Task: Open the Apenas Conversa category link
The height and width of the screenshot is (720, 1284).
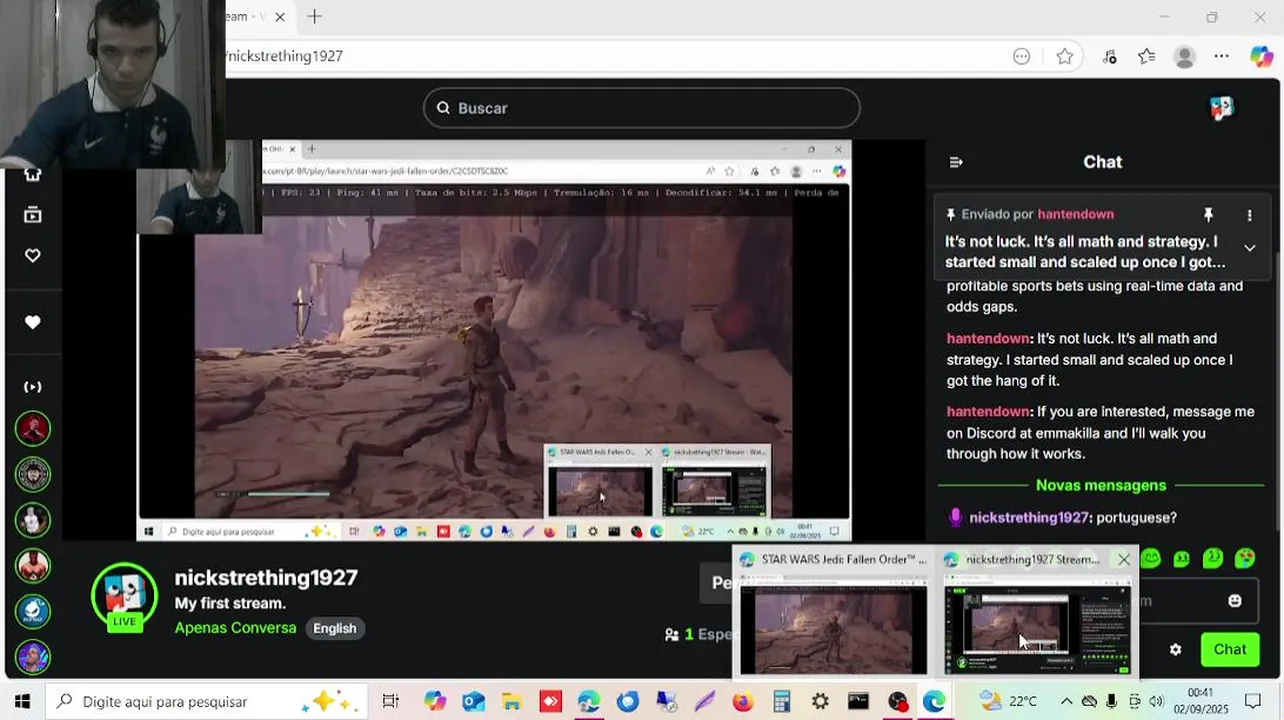Action: [236, 628]
